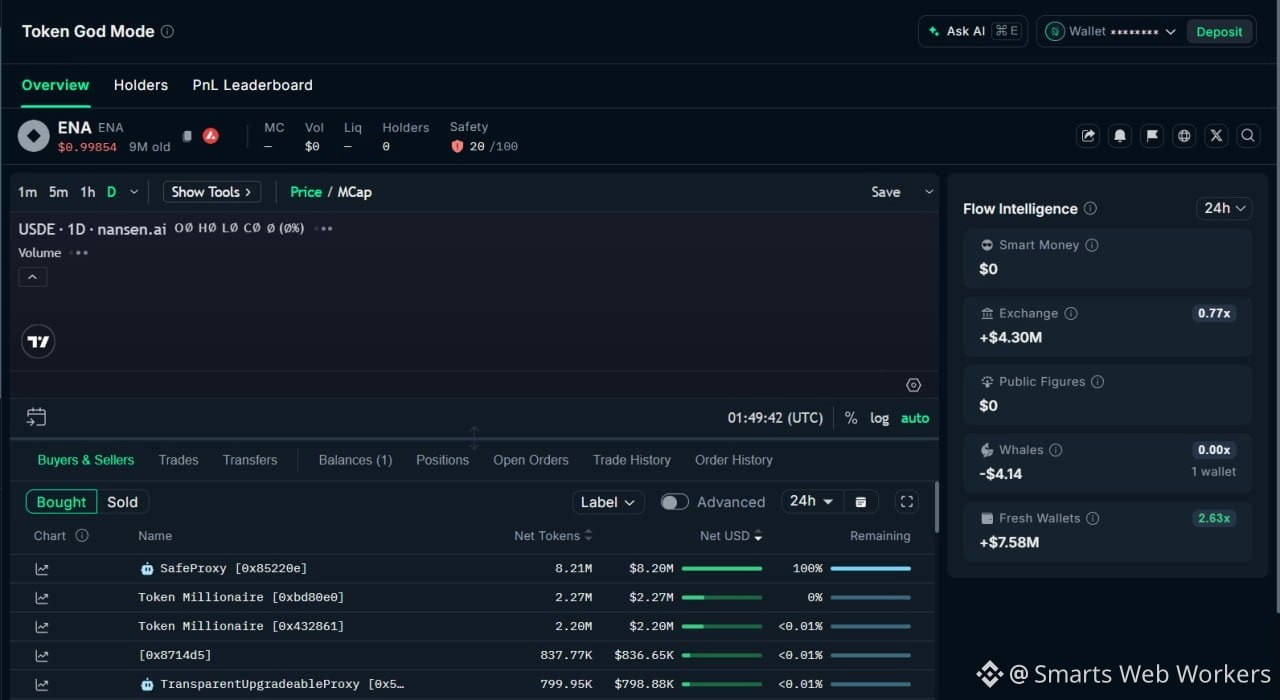1280x700 pixels.
Task: Open the Save dropdown arrow
Action: (929, 192)
